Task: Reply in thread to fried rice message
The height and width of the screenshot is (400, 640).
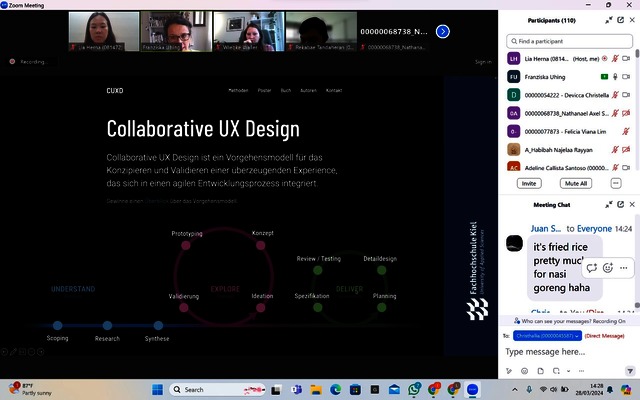Action: (x=591, y=268)
